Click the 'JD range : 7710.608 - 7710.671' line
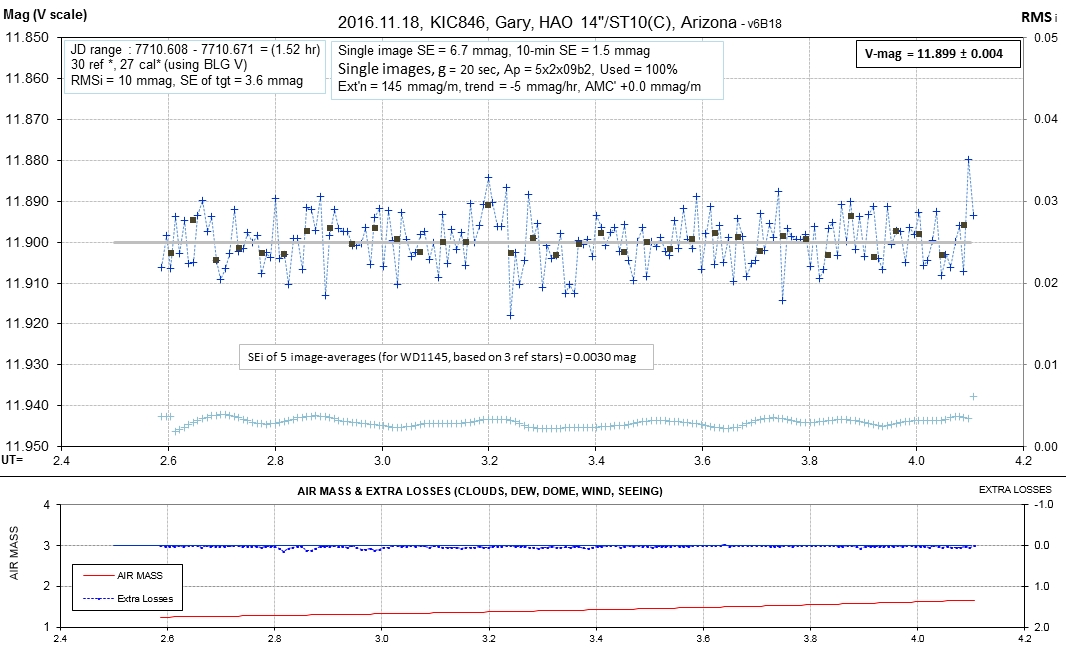 (195, 50)
